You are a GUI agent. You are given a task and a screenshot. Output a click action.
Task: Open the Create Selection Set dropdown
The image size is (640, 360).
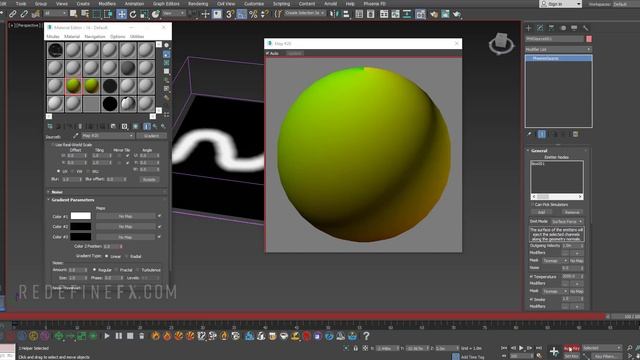[x=305, y=13]
